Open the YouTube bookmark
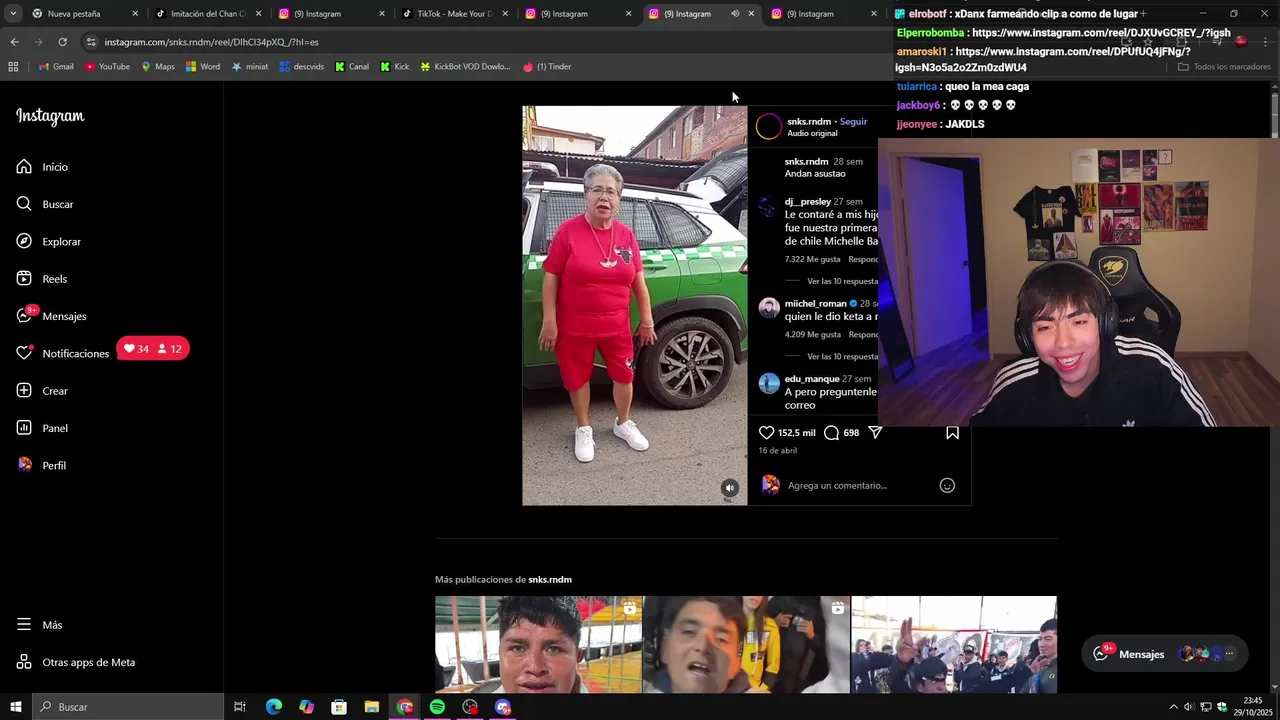This screenshot has width=1280, height=720. 107,67
